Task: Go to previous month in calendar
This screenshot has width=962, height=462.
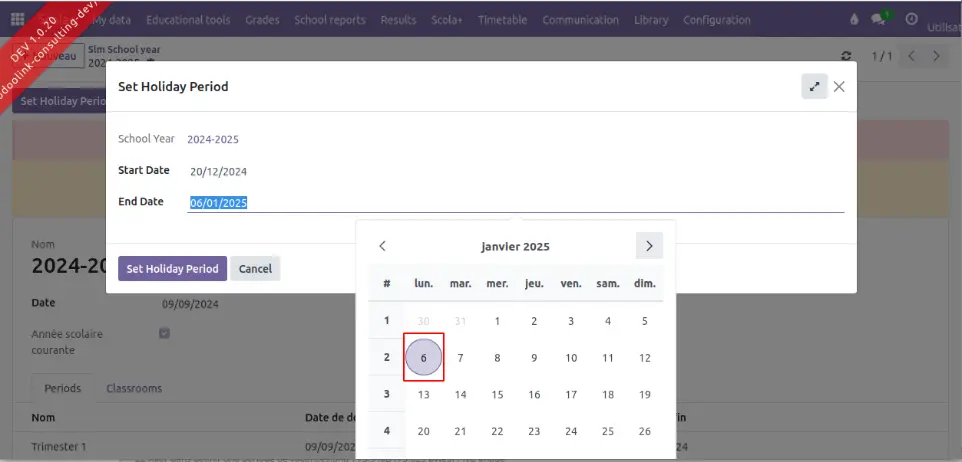Action: coord(382,246)
